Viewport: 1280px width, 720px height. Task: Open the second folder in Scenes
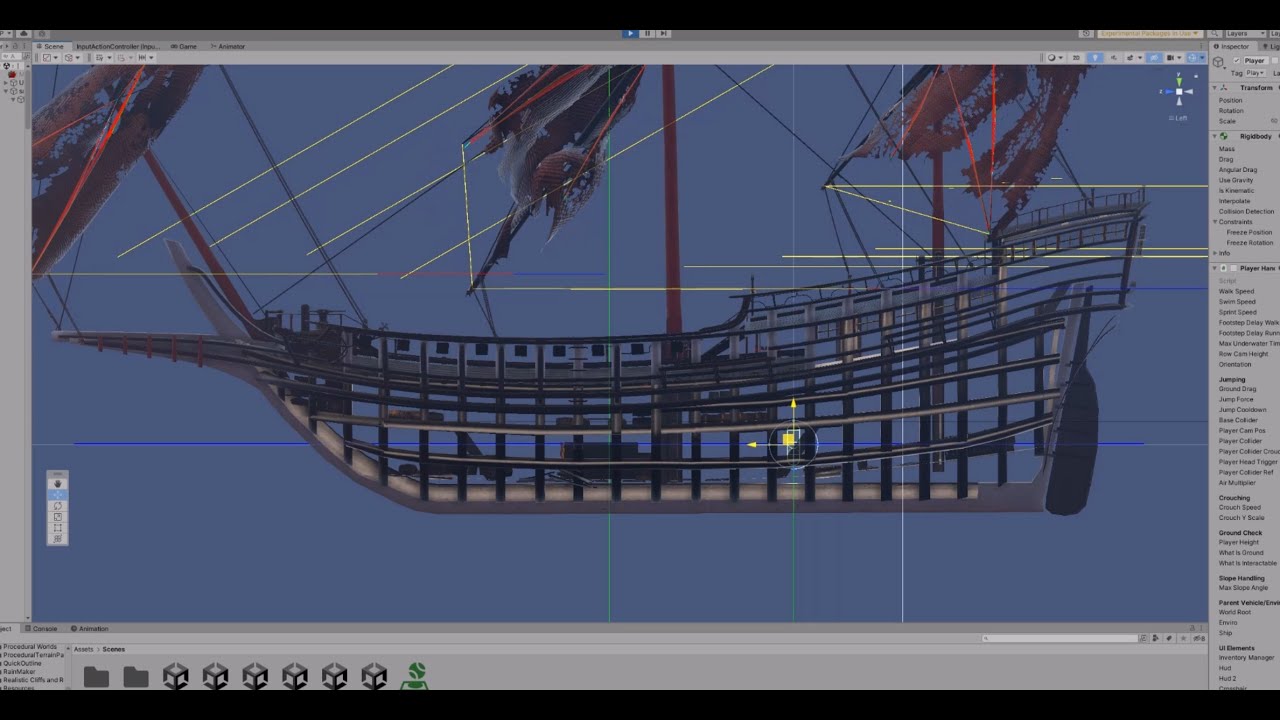136,677
